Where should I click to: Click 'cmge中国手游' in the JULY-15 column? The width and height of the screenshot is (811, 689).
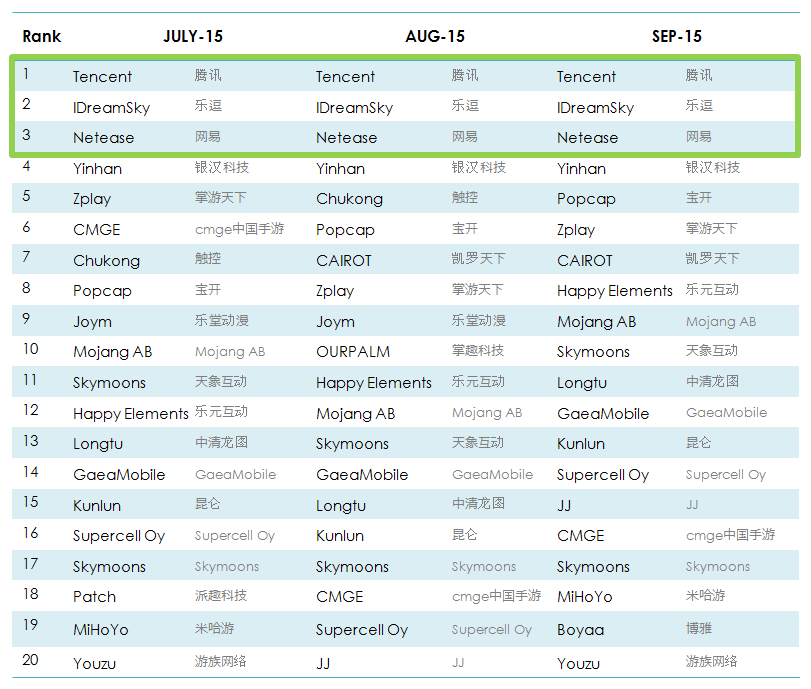tap(239, 229)
